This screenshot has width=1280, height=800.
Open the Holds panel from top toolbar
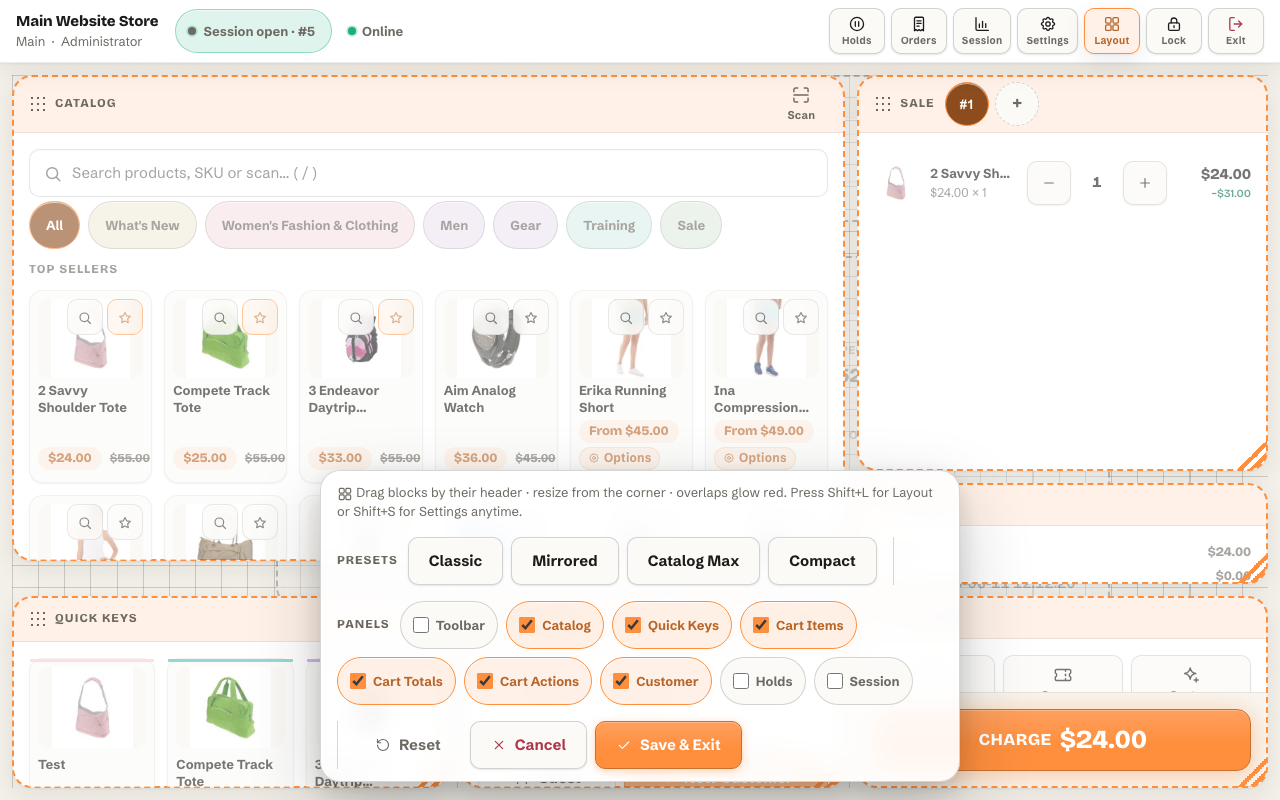point(857,31)
